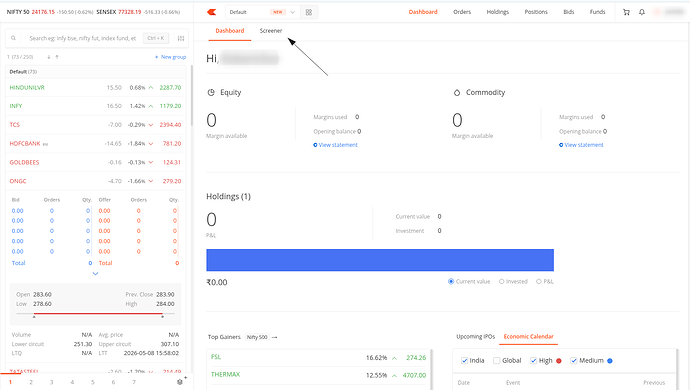Click the Kite logo icon

click(x=212, y=12)
